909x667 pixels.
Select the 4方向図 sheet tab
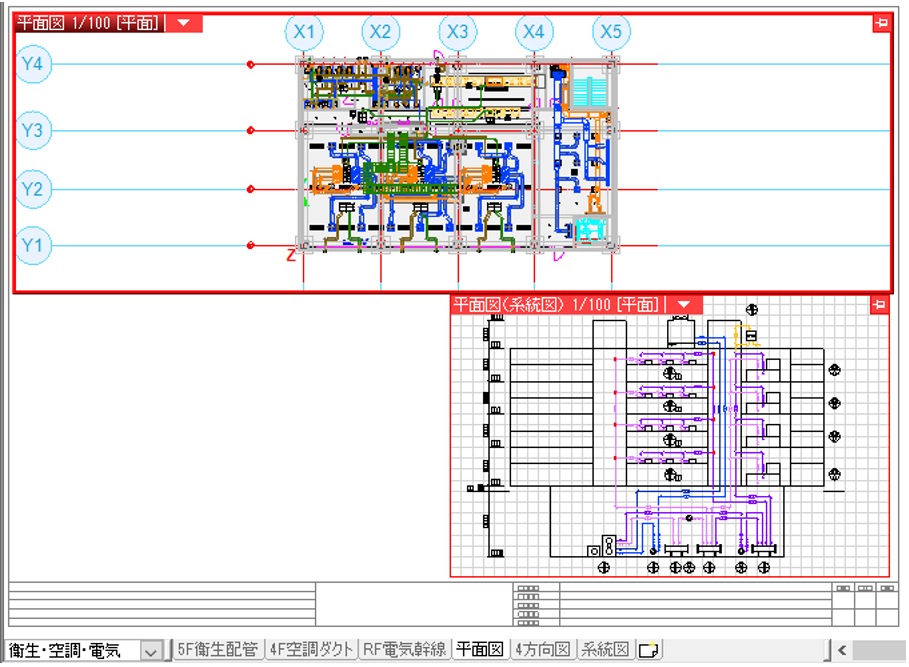point(542,650)
